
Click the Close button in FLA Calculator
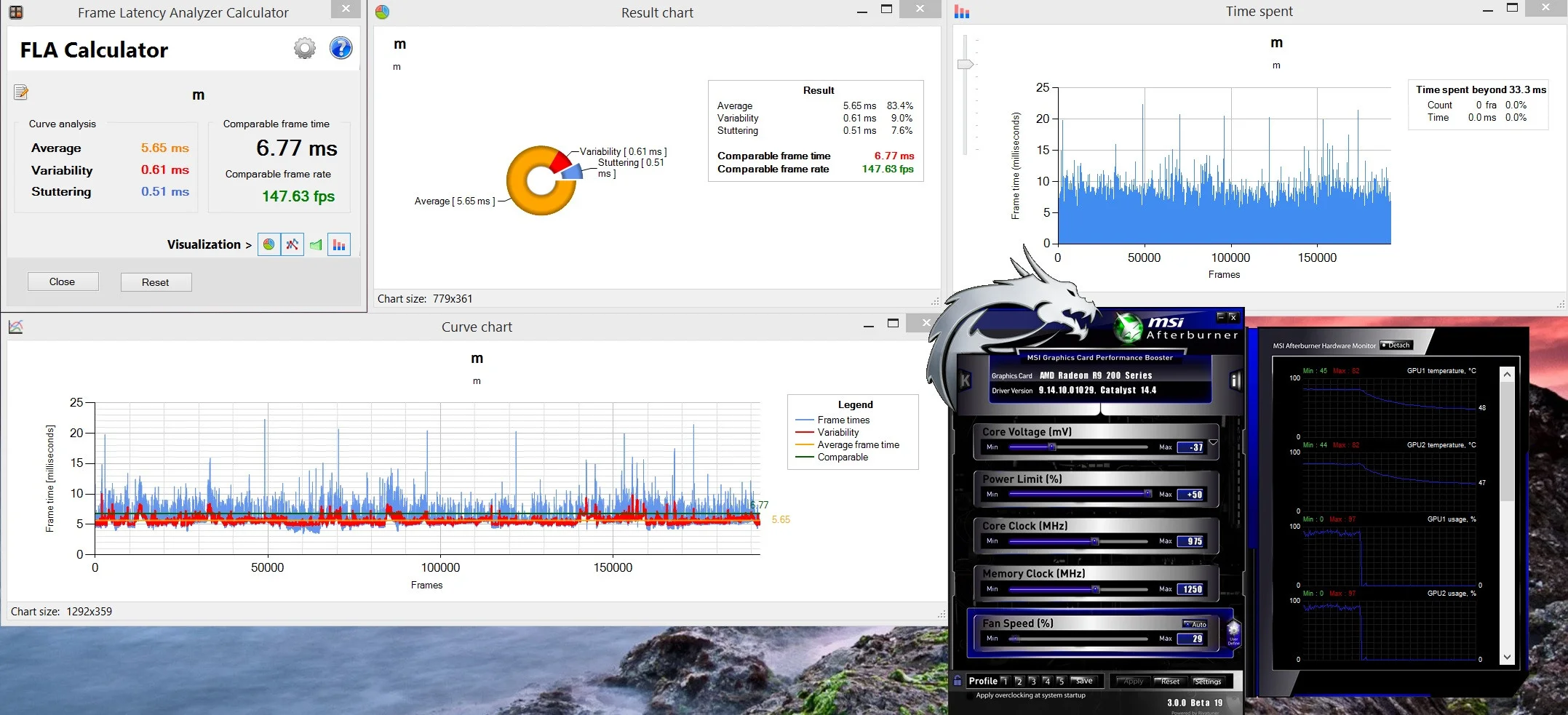(63, 281)
